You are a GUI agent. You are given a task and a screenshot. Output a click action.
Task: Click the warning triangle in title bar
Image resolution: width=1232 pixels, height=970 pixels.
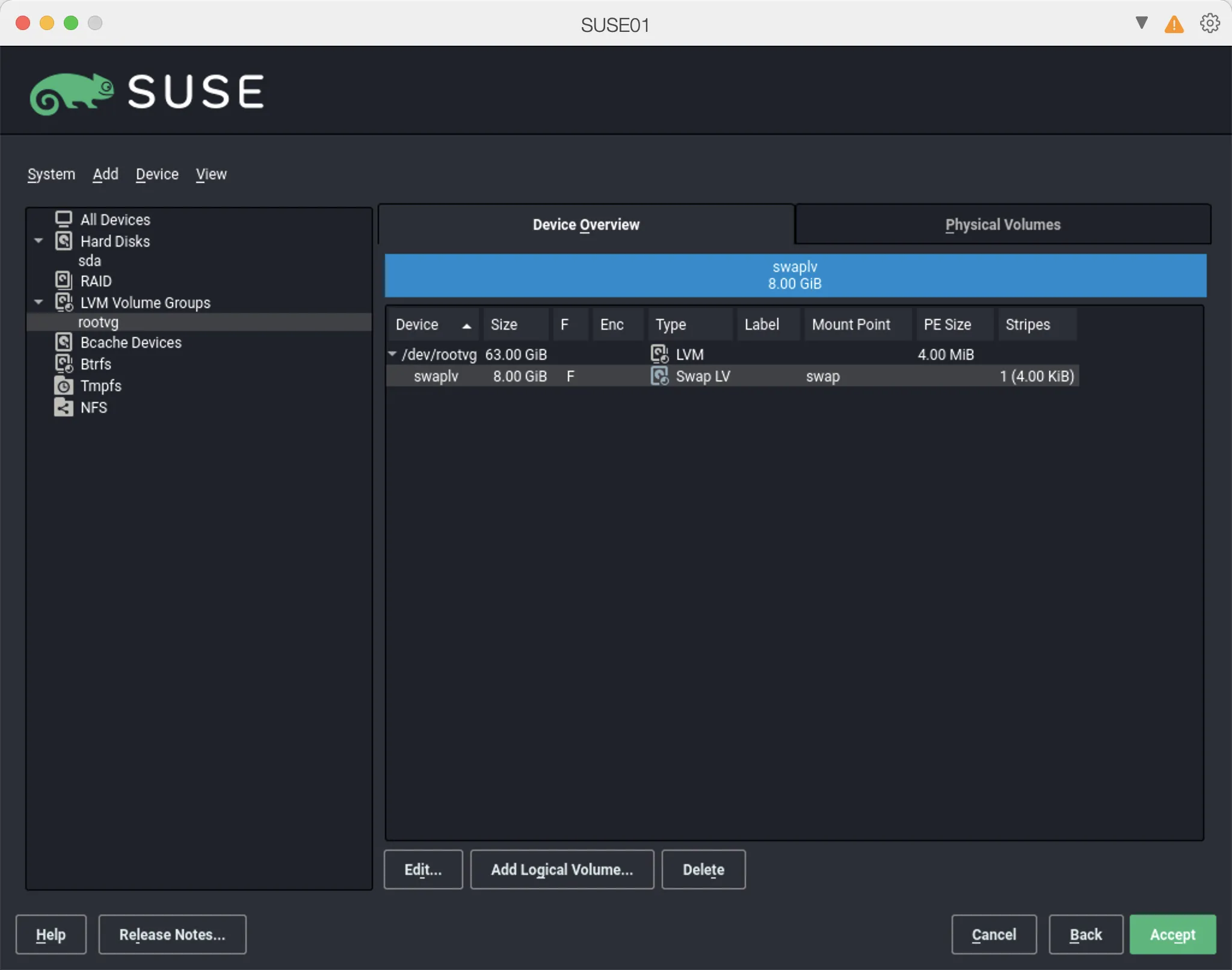1174,23
